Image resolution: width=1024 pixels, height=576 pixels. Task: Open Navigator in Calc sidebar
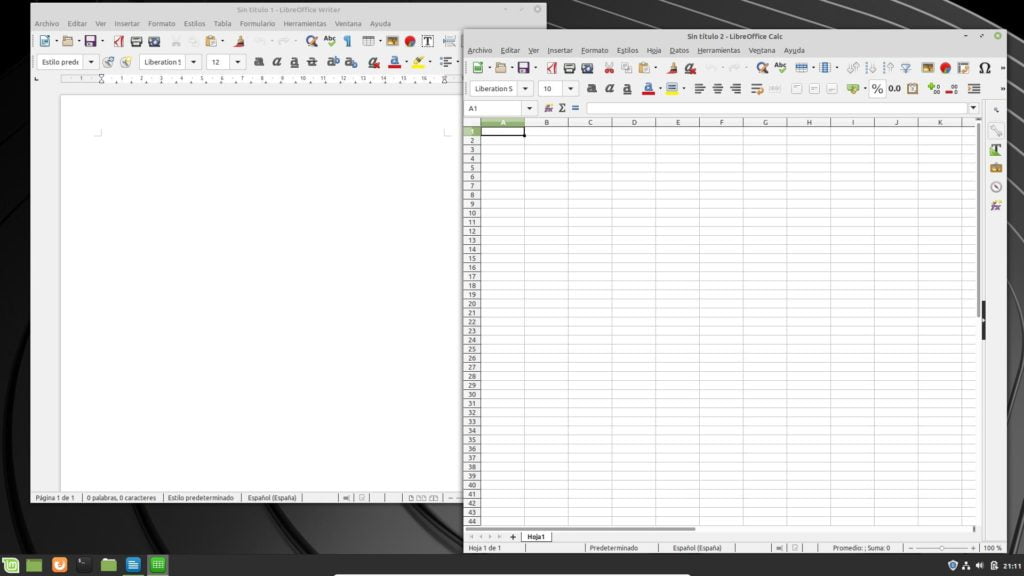[x=996, y=187]
